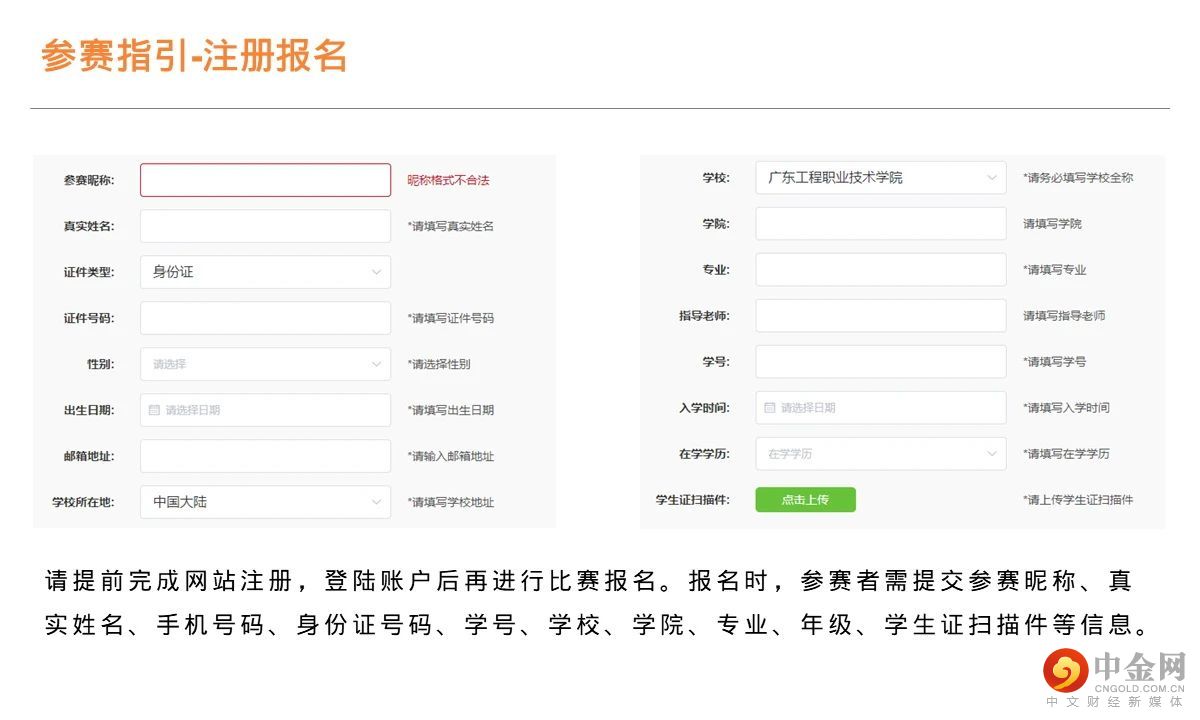Click the *请选择性别 hint text

tap(439, 364)
